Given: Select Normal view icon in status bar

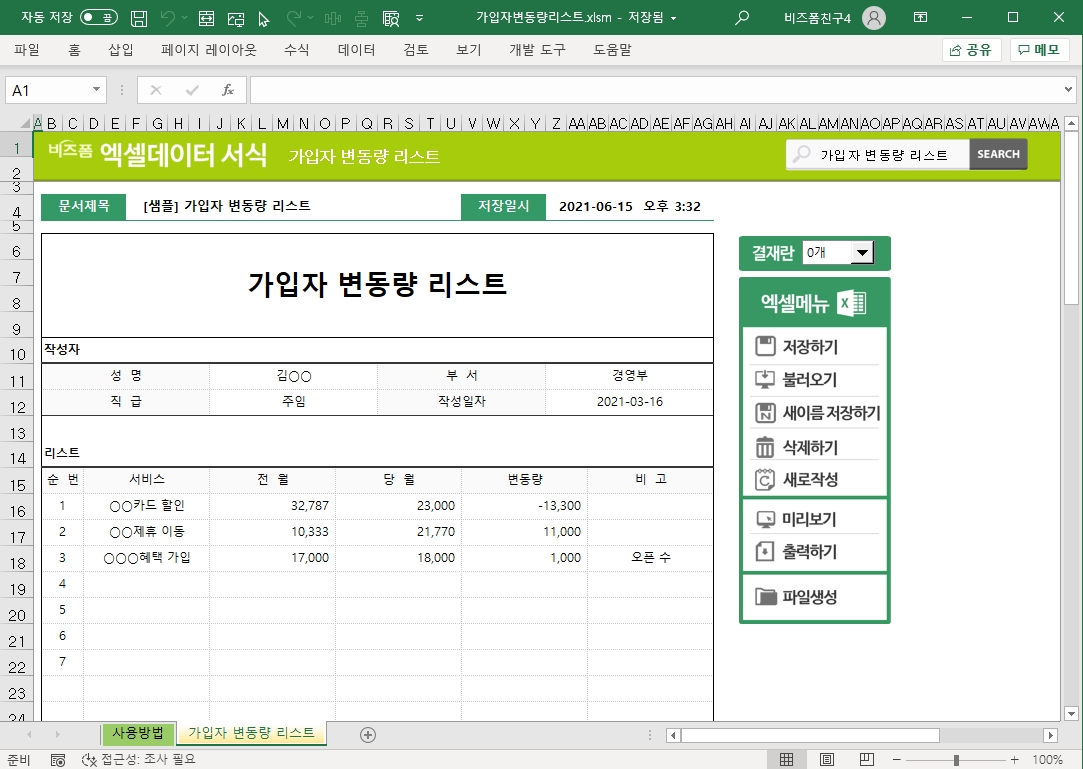Looking at the screenshot, I should coord(787,760).
